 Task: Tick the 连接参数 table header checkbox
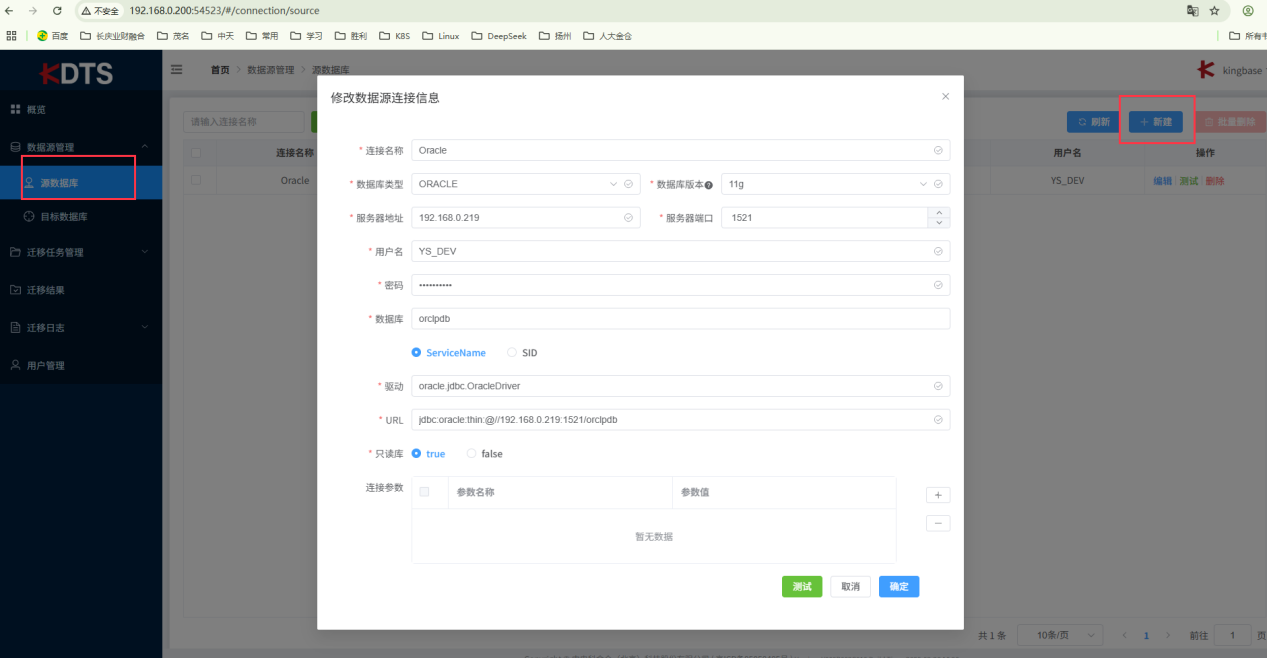(x=425, y=492)
